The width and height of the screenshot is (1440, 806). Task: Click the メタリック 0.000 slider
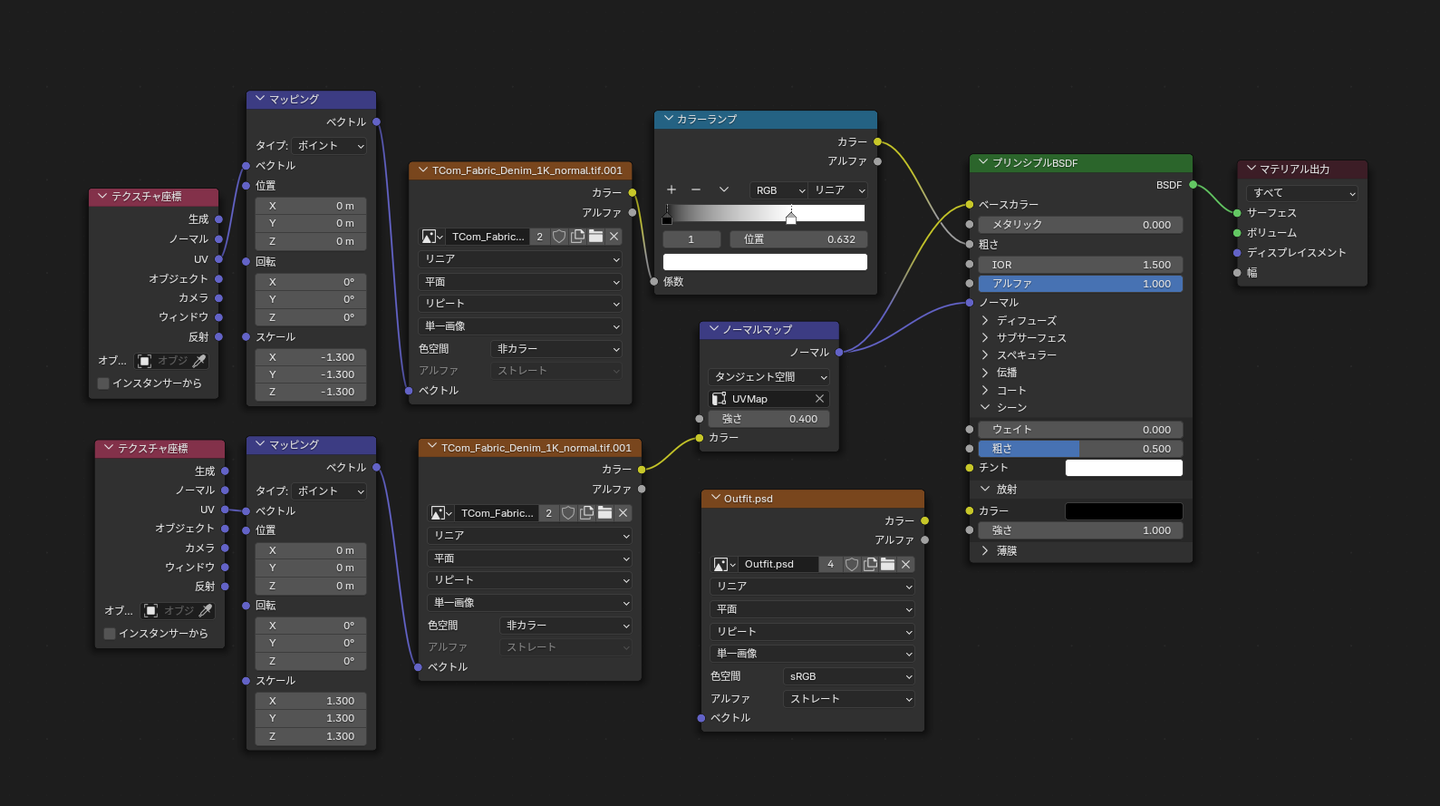coord(1081,225)
